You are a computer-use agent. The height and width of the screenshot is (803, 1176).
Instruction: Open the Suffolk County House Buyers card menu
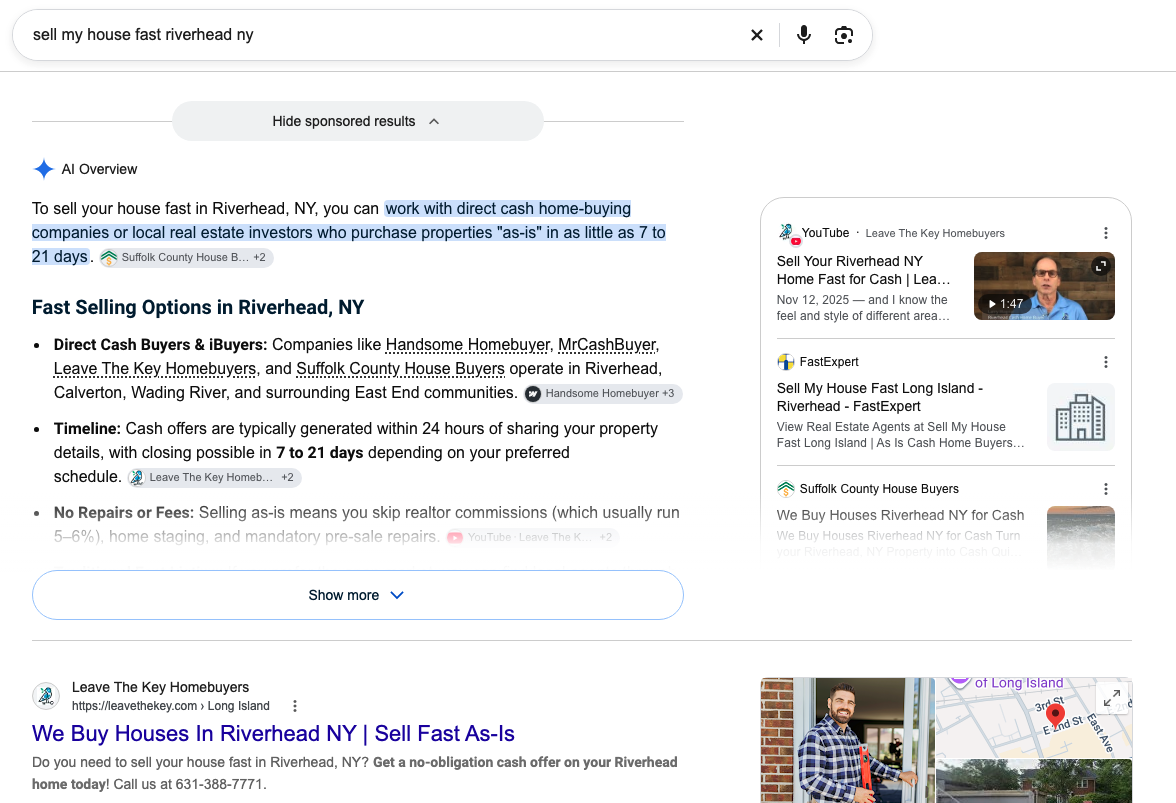pyautogui.click(x=1106, y=489)
